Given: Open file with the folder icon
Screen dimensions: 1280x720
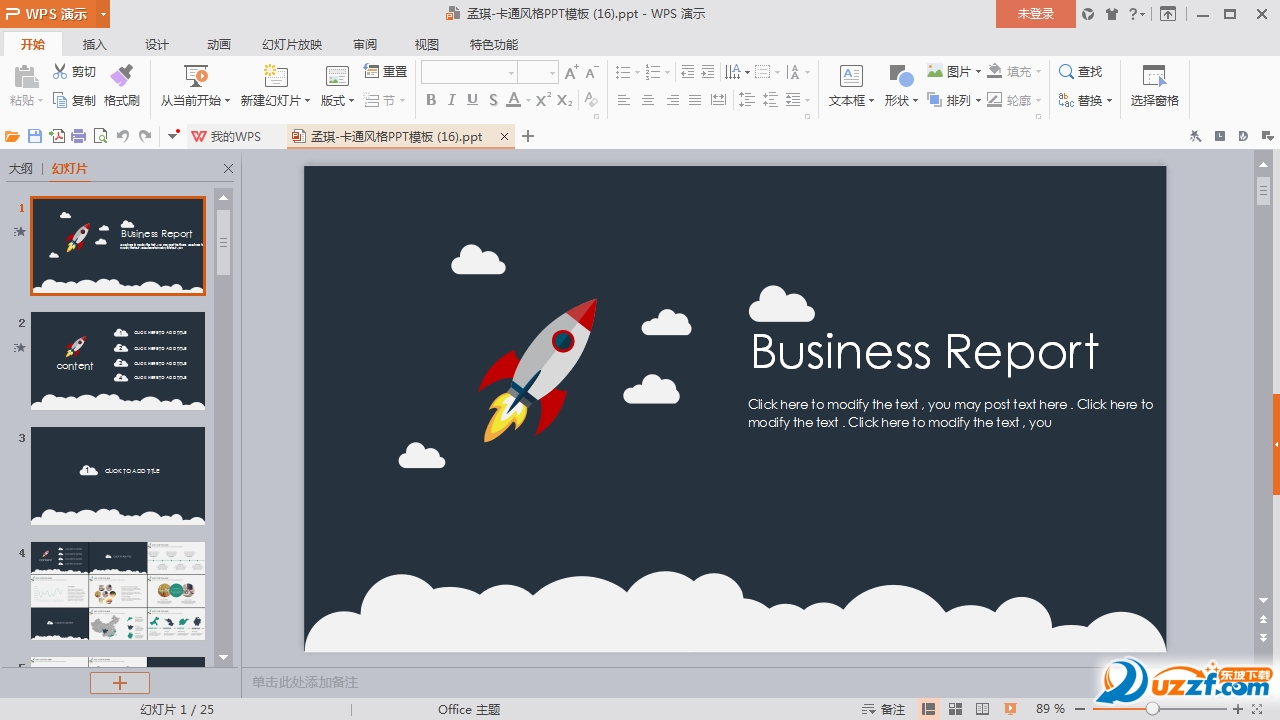Looking at the screenshot, I should click(x=13, y=136).
